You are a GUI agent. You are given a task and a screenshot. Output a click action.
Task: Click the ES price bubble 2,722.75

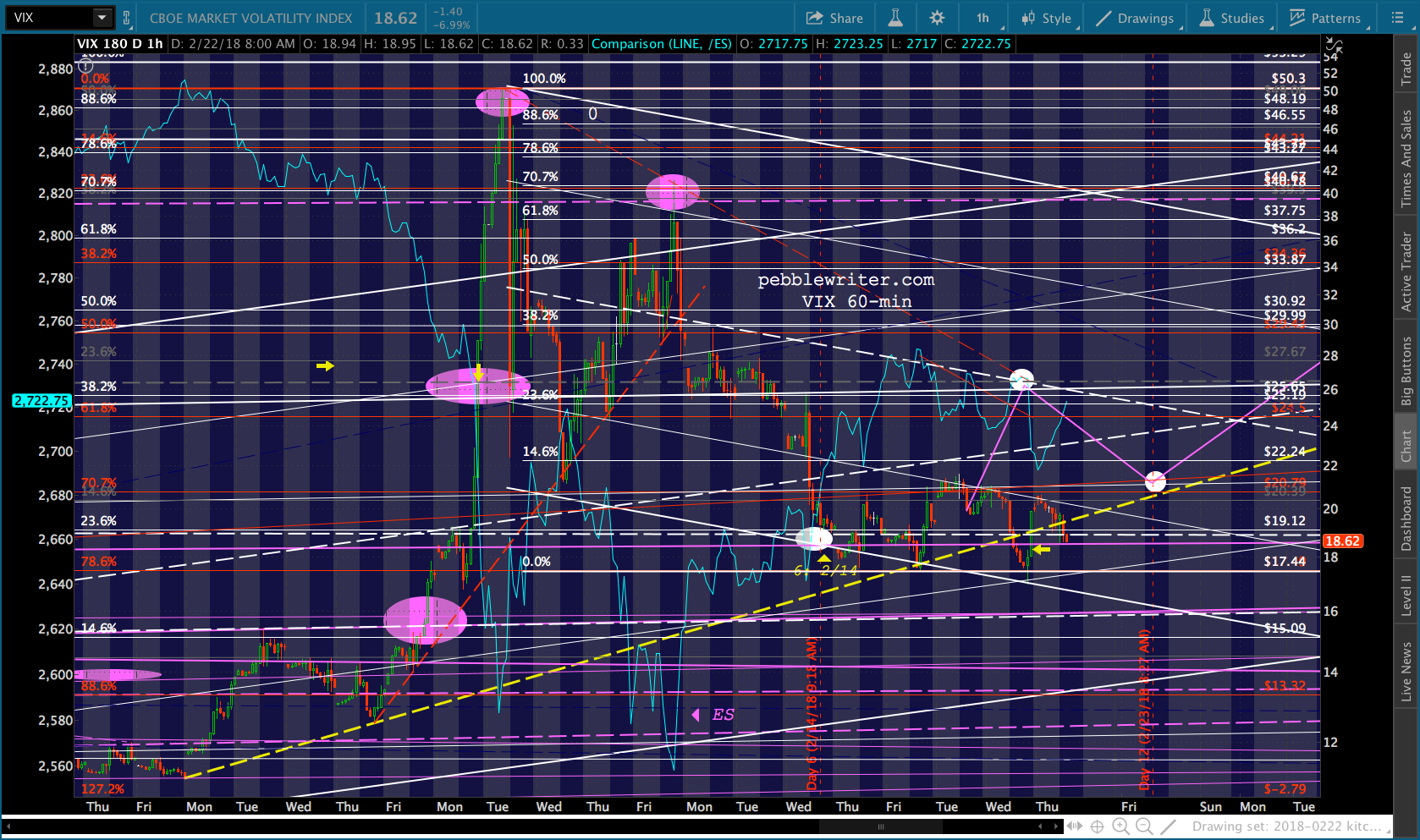coord(41,400)
